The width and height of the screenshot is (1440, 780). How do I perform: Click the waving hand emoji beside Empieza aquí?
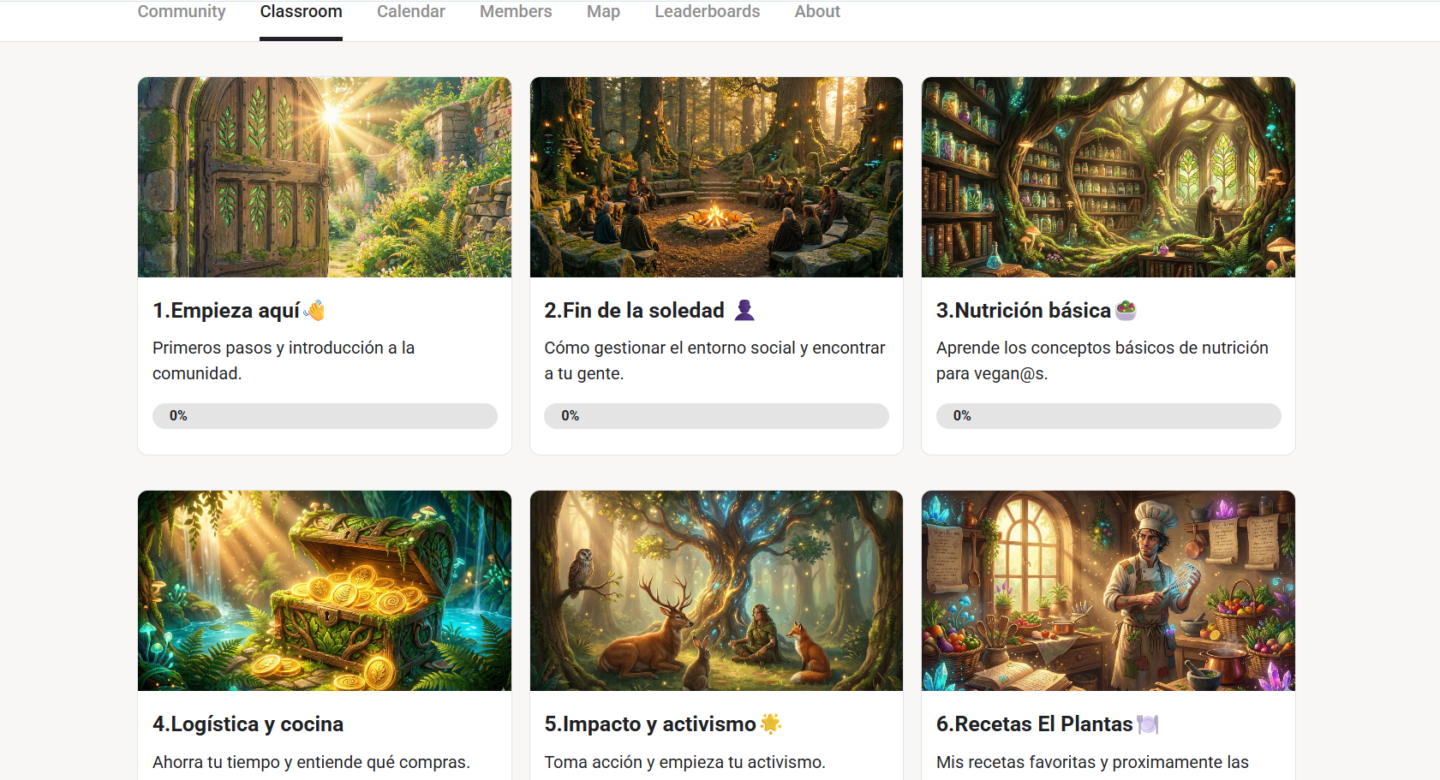point(315,311)
